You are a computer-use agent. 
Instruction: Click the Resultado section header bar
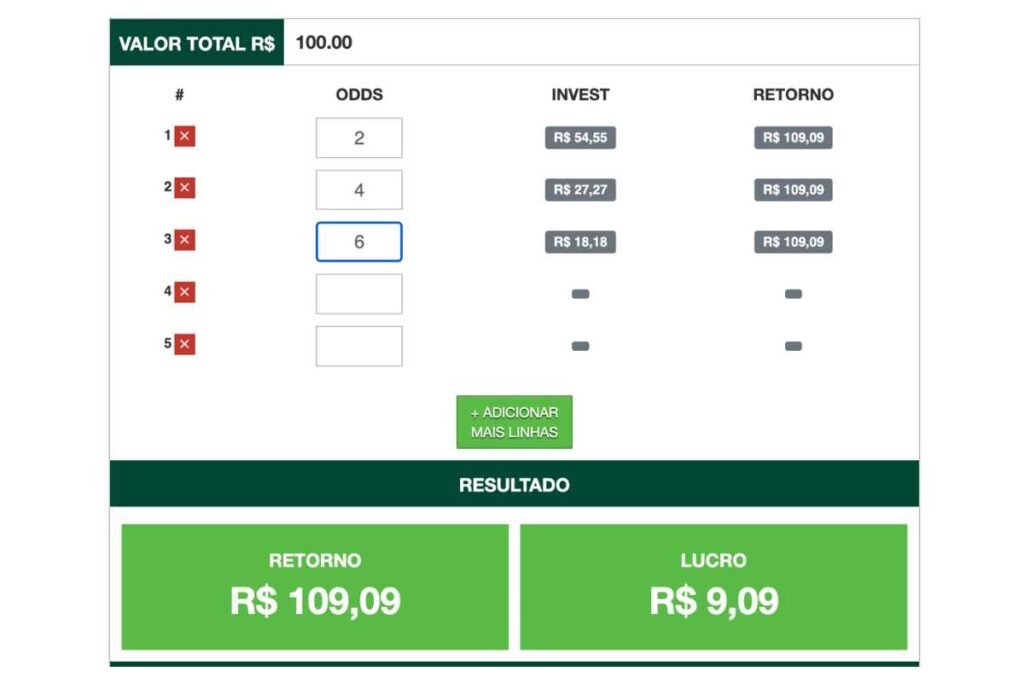click(x=514, y=485)
